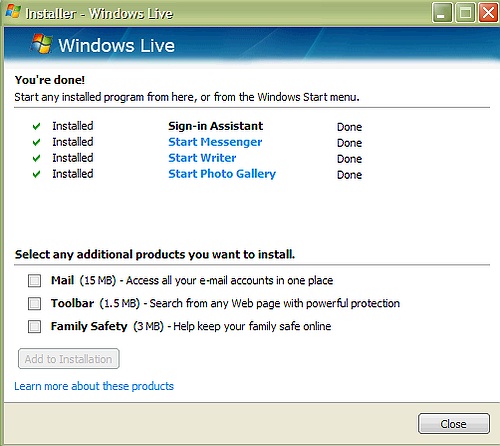This screenshot has height=446, width=500.
Task: Click green checkmark beside Sign-in Assistant row
Action: [36, 126]
